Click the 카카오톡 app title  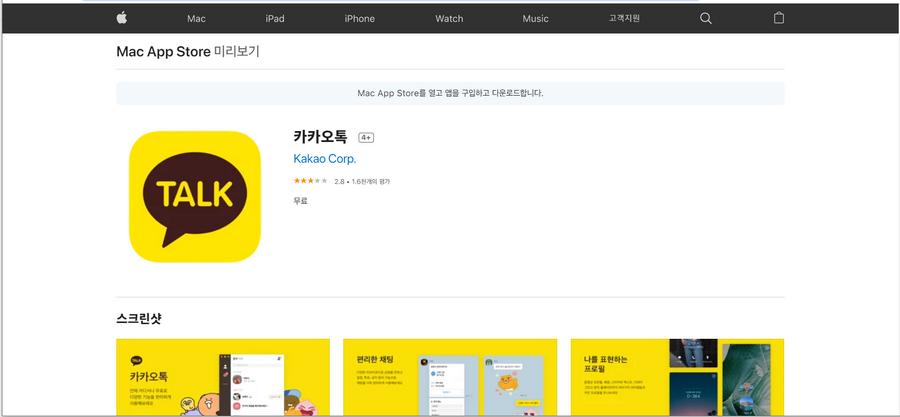(320, 137)
